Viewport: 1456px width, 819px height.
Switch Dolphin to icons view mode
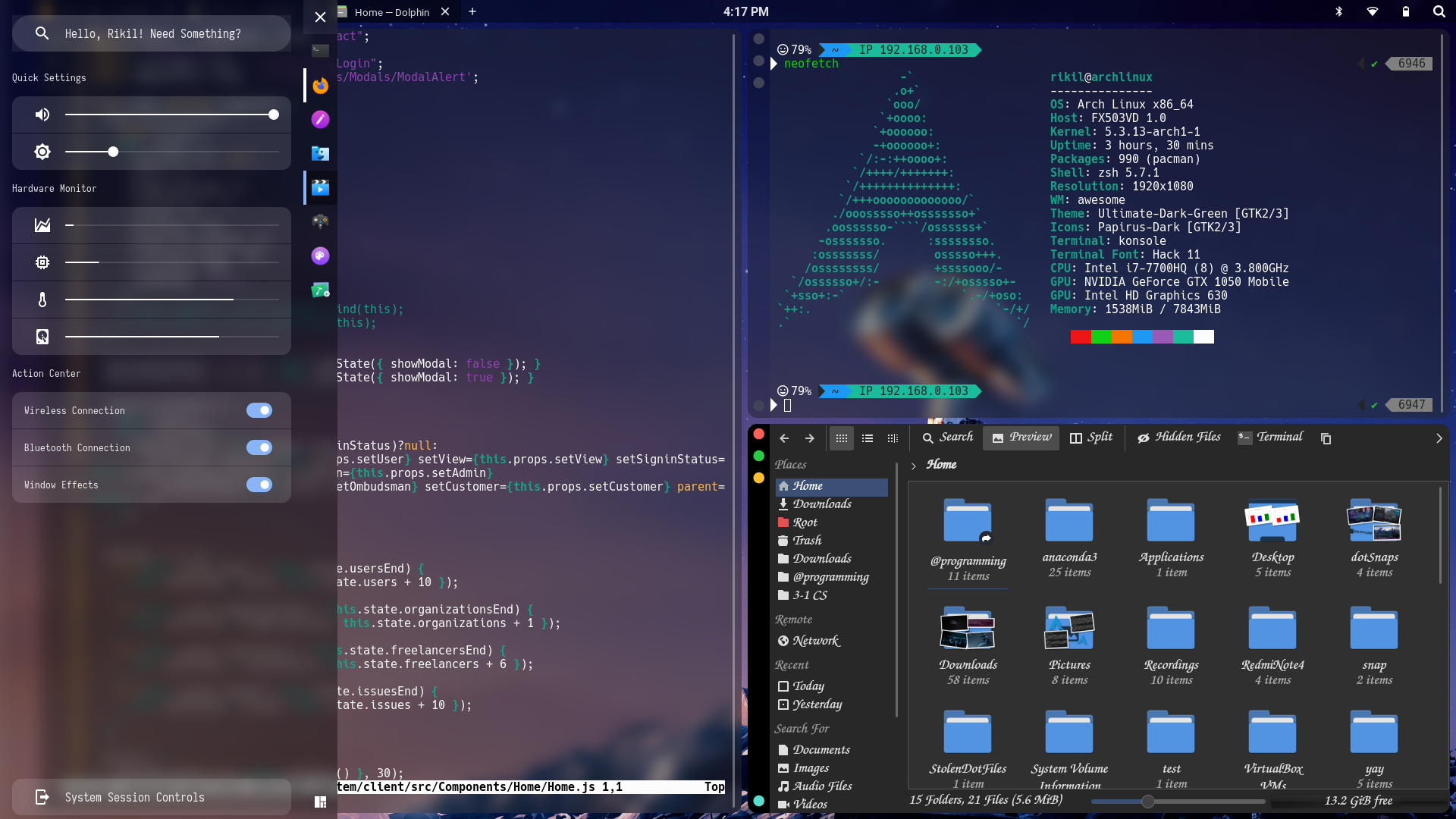[x=842, y=438]
